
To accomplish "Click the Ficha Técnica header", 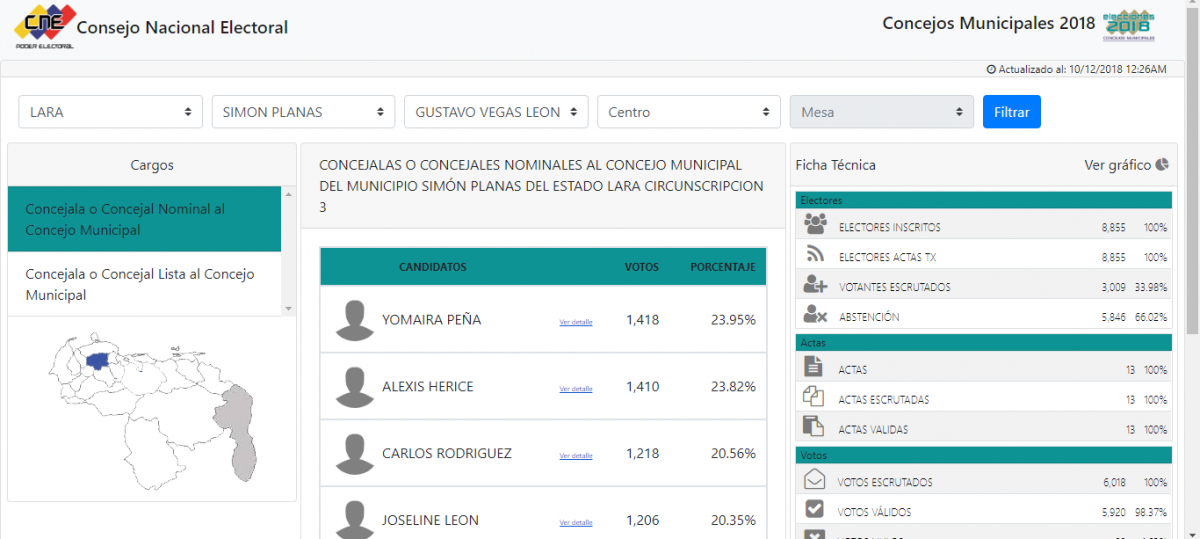I will [x=835, y=165].
